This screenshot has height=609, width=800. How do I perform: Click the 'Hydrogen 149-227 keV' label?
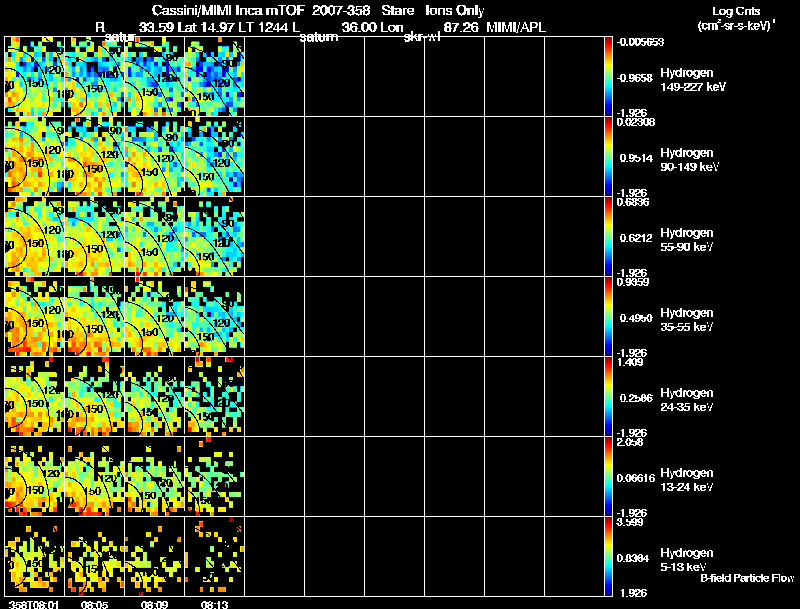[693, 80]
